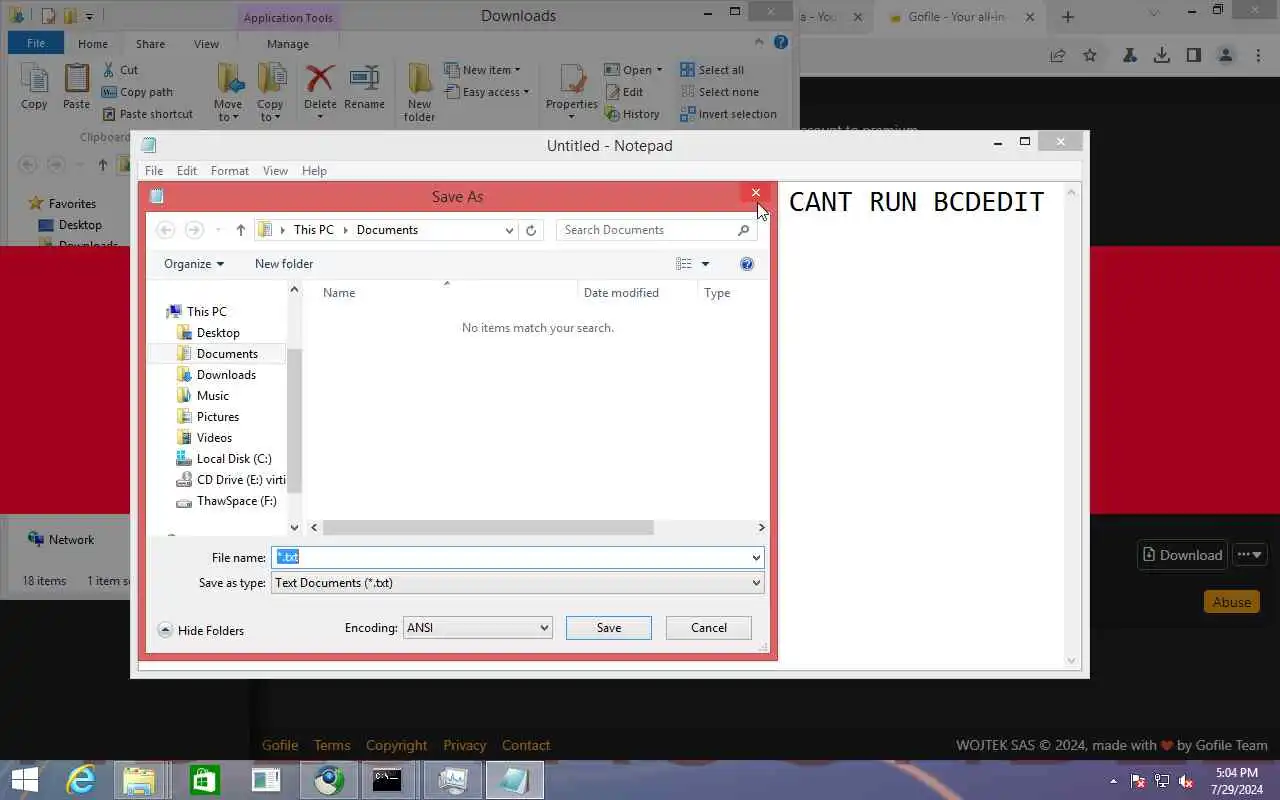Open Internet Explorer from taskbar
The height and width of the screenshot is (800, 1280).
(x=80, y=780)
